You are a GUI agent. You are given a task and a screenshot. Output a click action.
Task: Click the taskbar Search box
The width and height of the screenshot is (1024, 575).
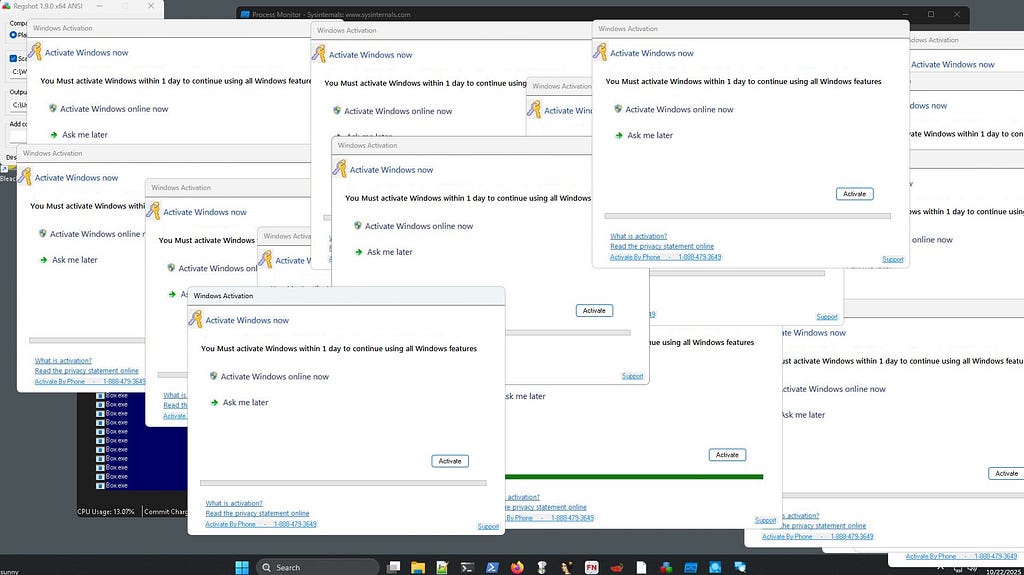coord(317,567)
